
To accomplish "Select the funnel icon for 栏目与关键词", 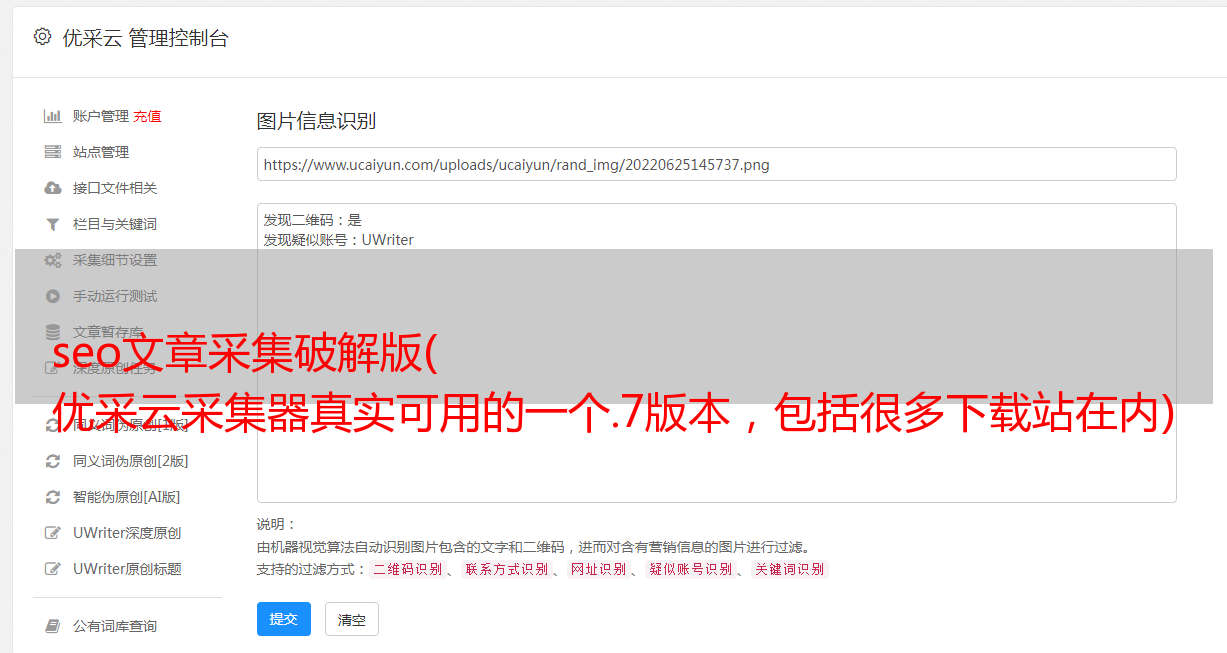I will (53, 224).
